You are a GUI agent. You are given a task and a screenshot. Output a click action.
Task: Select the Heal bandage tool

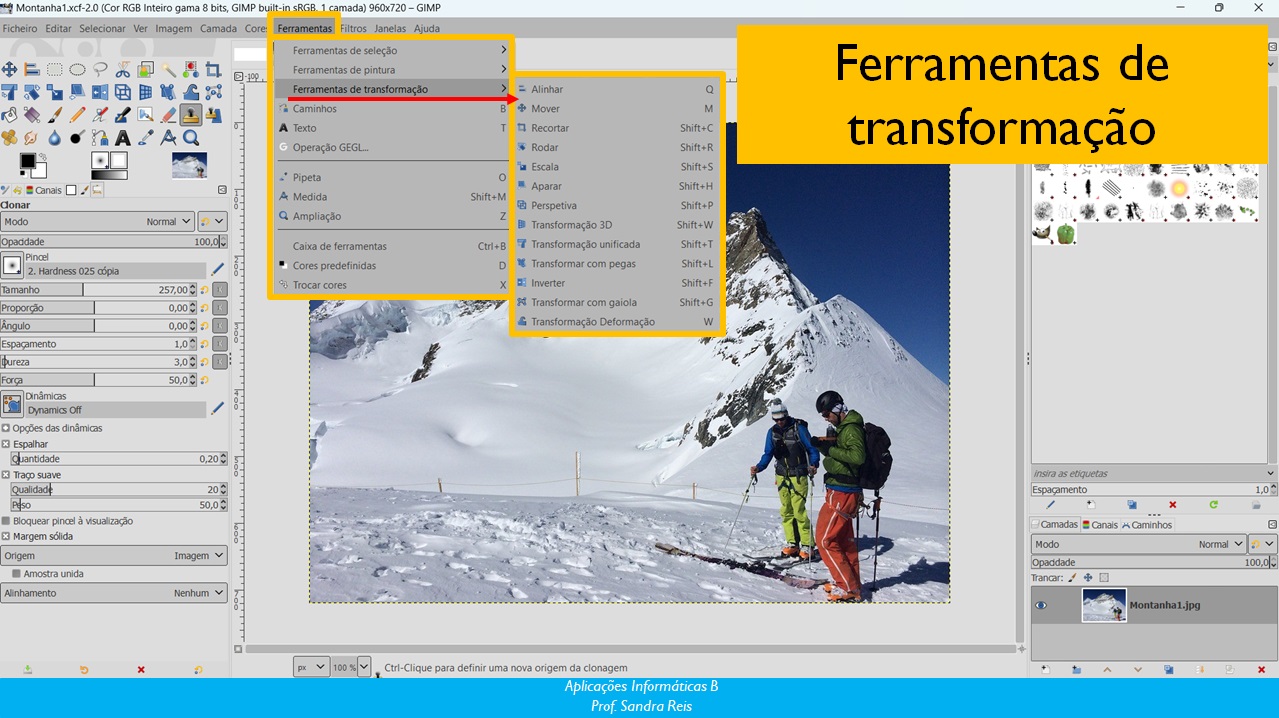click(9, 138)
